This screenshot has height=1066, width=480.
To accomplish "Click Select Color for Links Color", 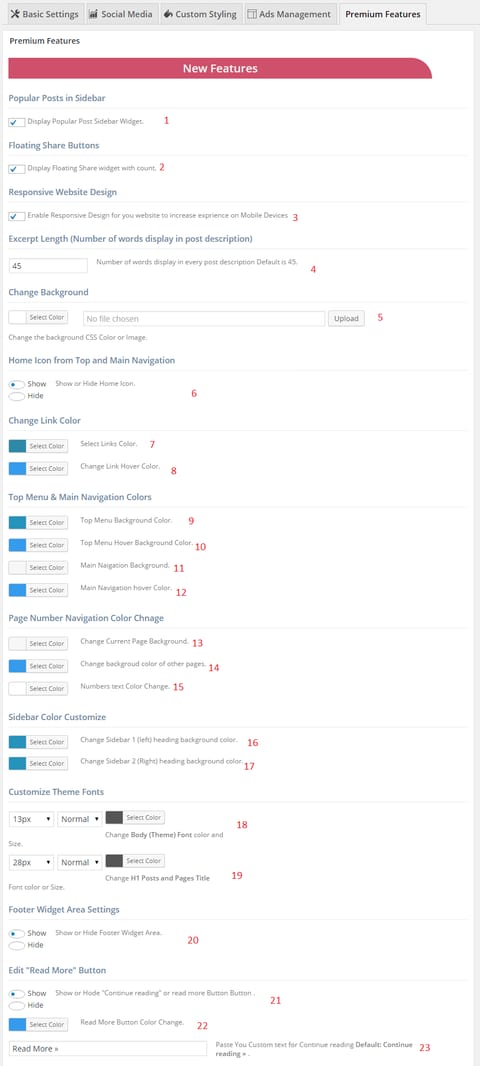I will pos(47,447).
